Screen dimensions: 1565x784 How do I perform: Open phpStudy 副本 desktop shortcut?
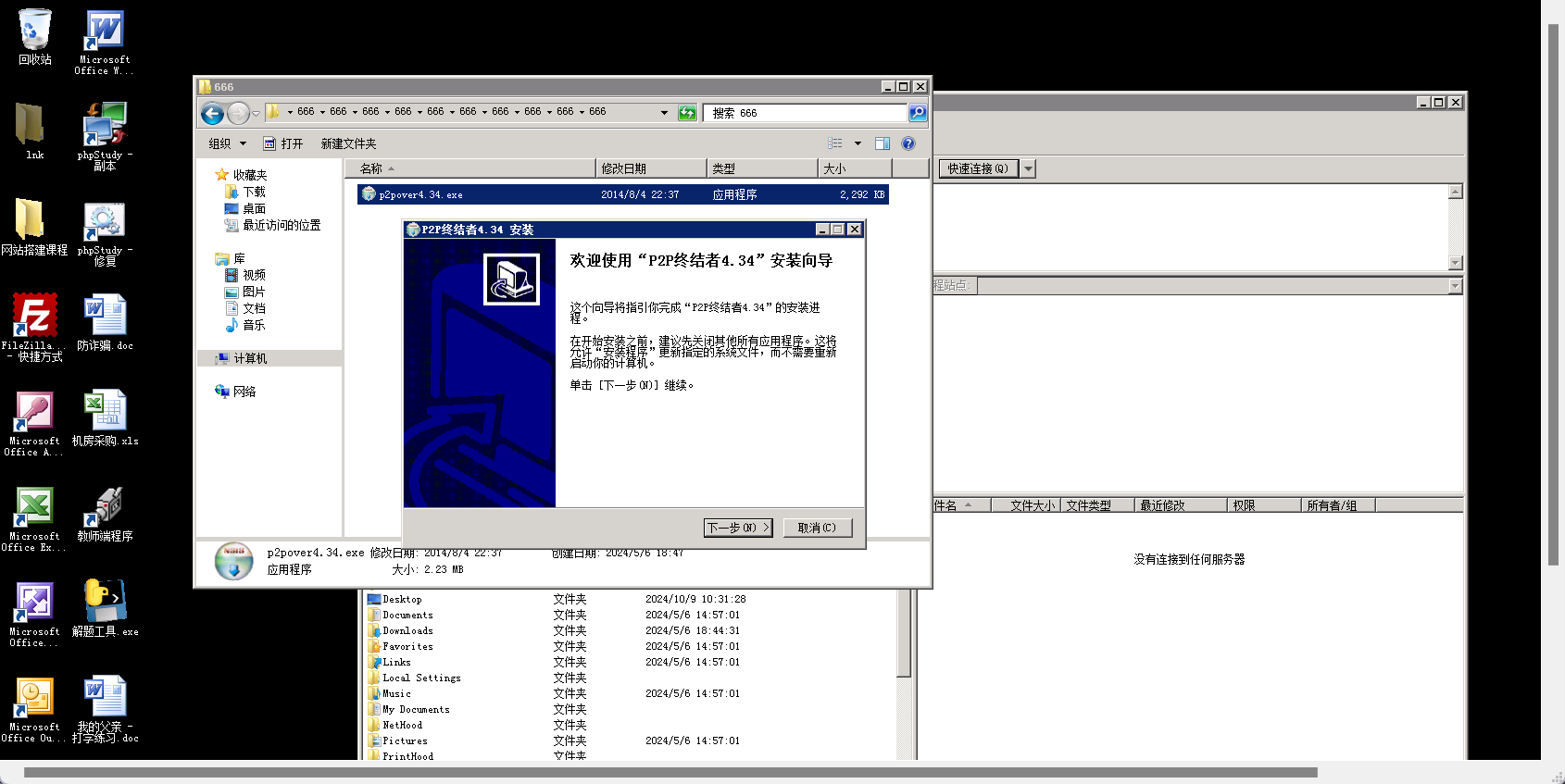(104, 136)
